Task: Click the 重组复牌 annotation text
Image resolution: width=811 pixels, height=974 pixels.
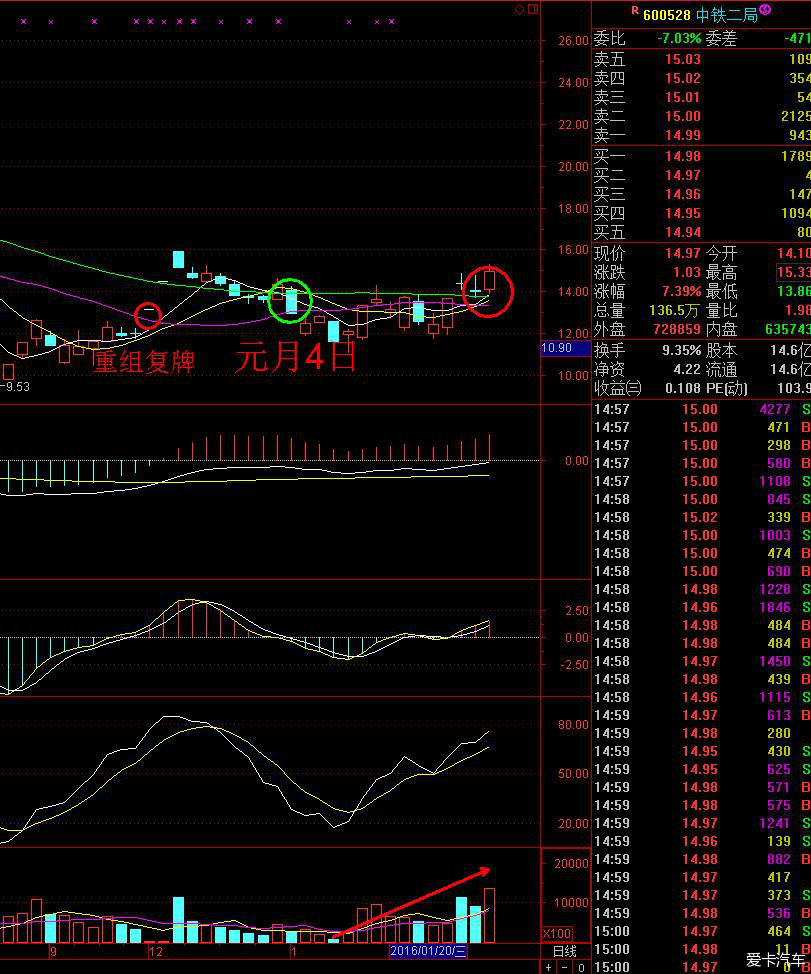Action: point(143,361)
